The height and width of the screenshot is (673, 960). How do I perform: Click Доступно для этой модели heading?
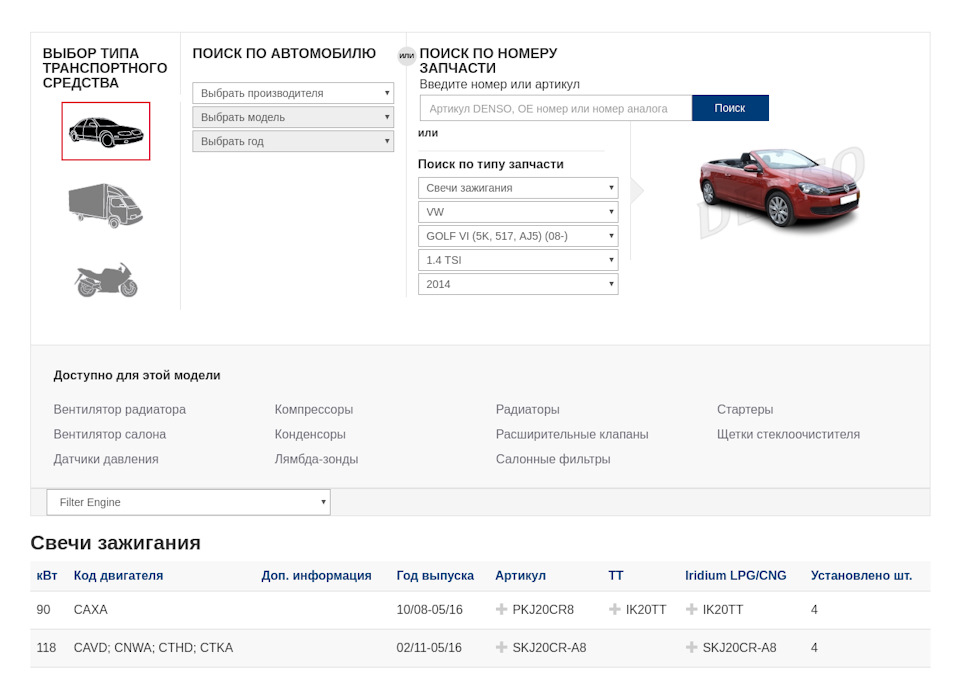[x=137, y=375]
